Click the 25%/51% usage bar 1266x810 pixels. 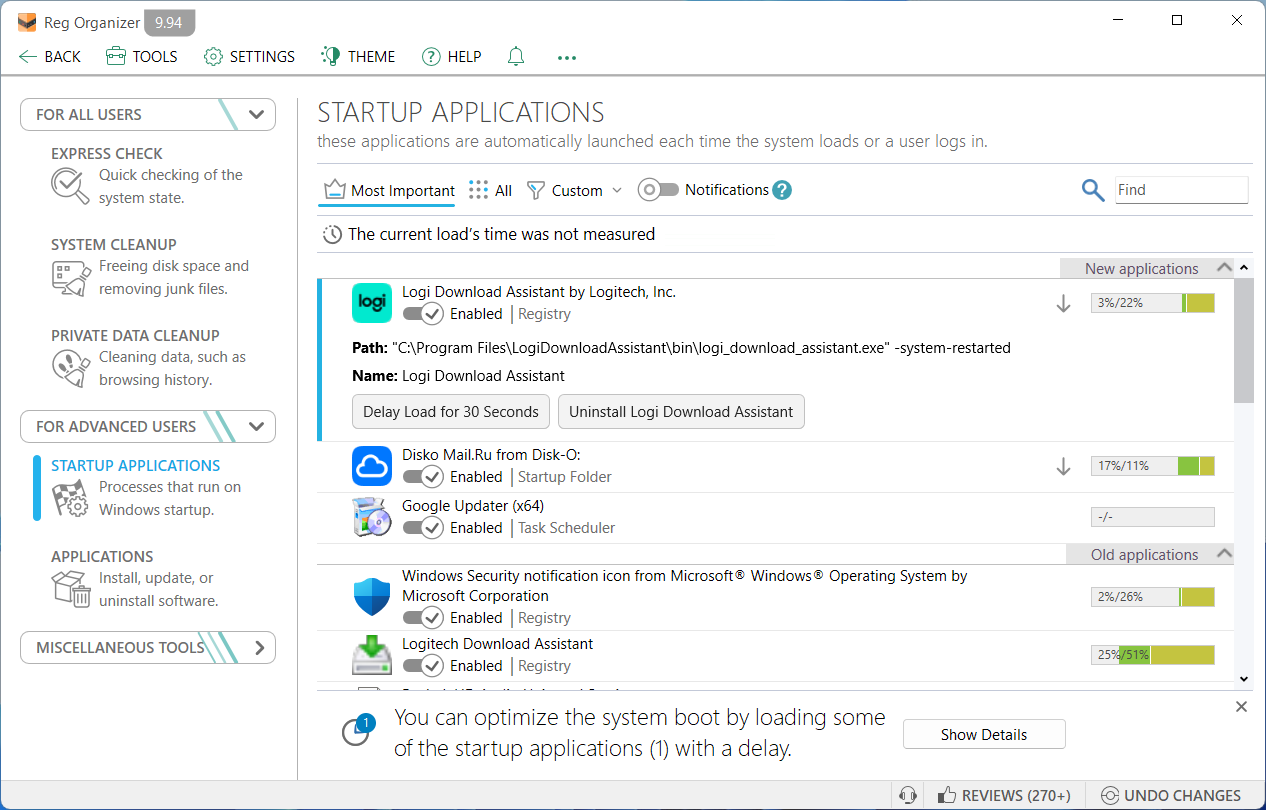coord(1153,655)
